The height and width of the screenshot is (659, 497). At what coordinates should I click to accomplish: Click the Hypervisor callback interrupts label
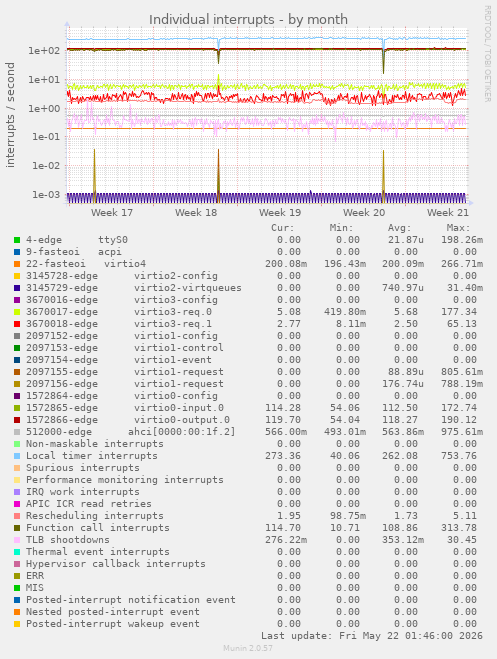tap(116, 564)
